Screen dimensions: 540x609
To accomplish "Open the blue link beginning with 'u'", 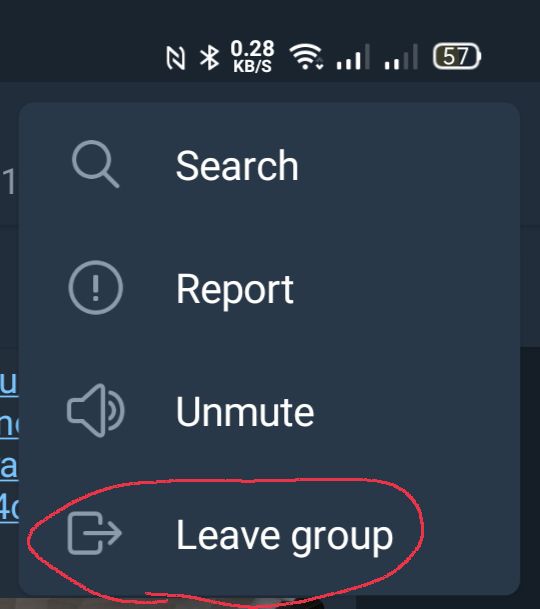I will click(9, 383).
